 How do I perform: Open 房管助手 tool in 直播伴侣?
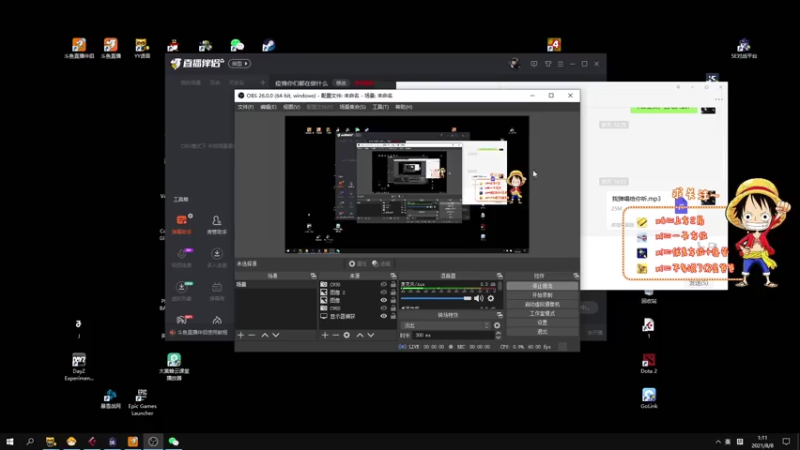click(x=217, y=224)
